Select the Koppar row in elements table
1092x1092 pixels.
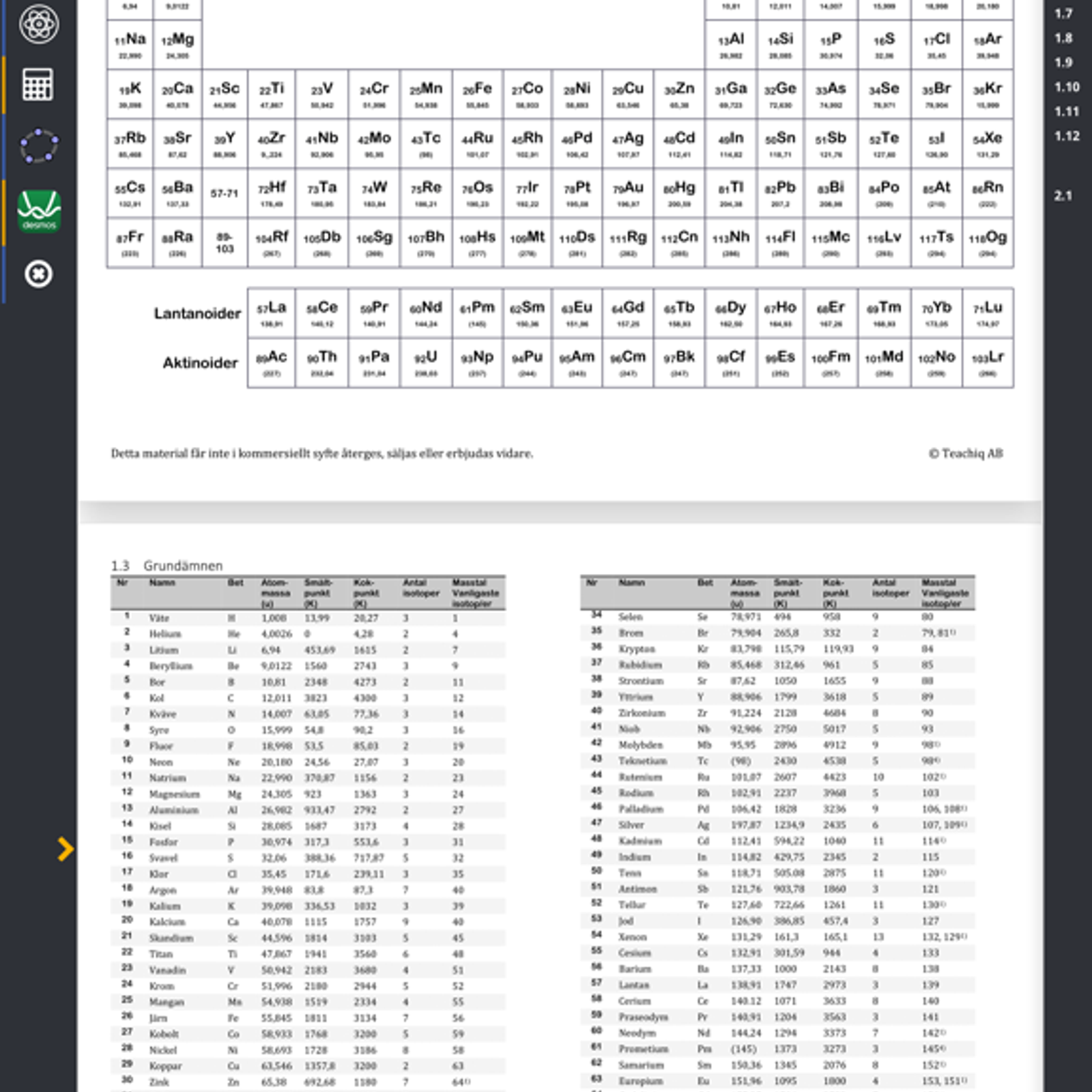[308, 1066]
